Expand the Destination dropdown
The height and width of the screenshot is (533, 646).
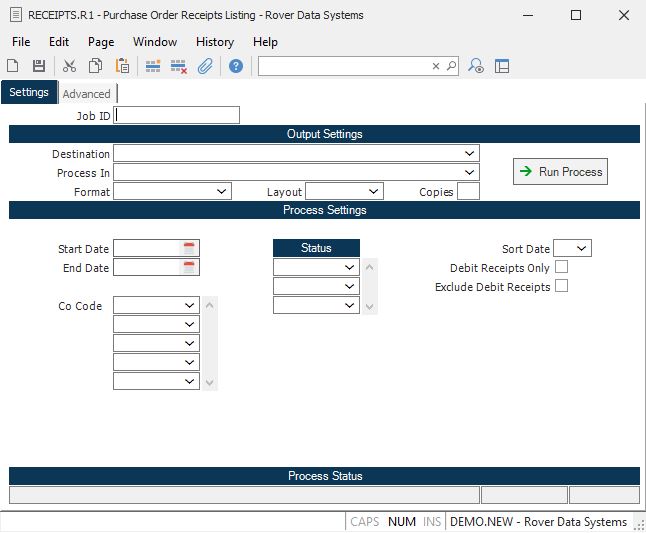coord(470,154)
